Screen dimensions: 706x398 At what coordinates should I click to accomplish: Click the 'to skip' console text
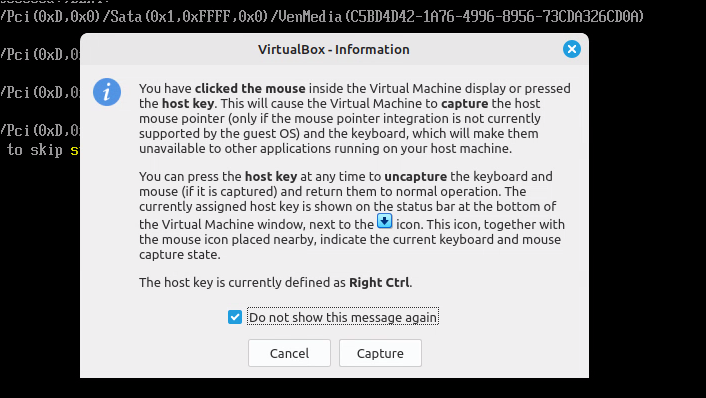(x=34, y=149)
